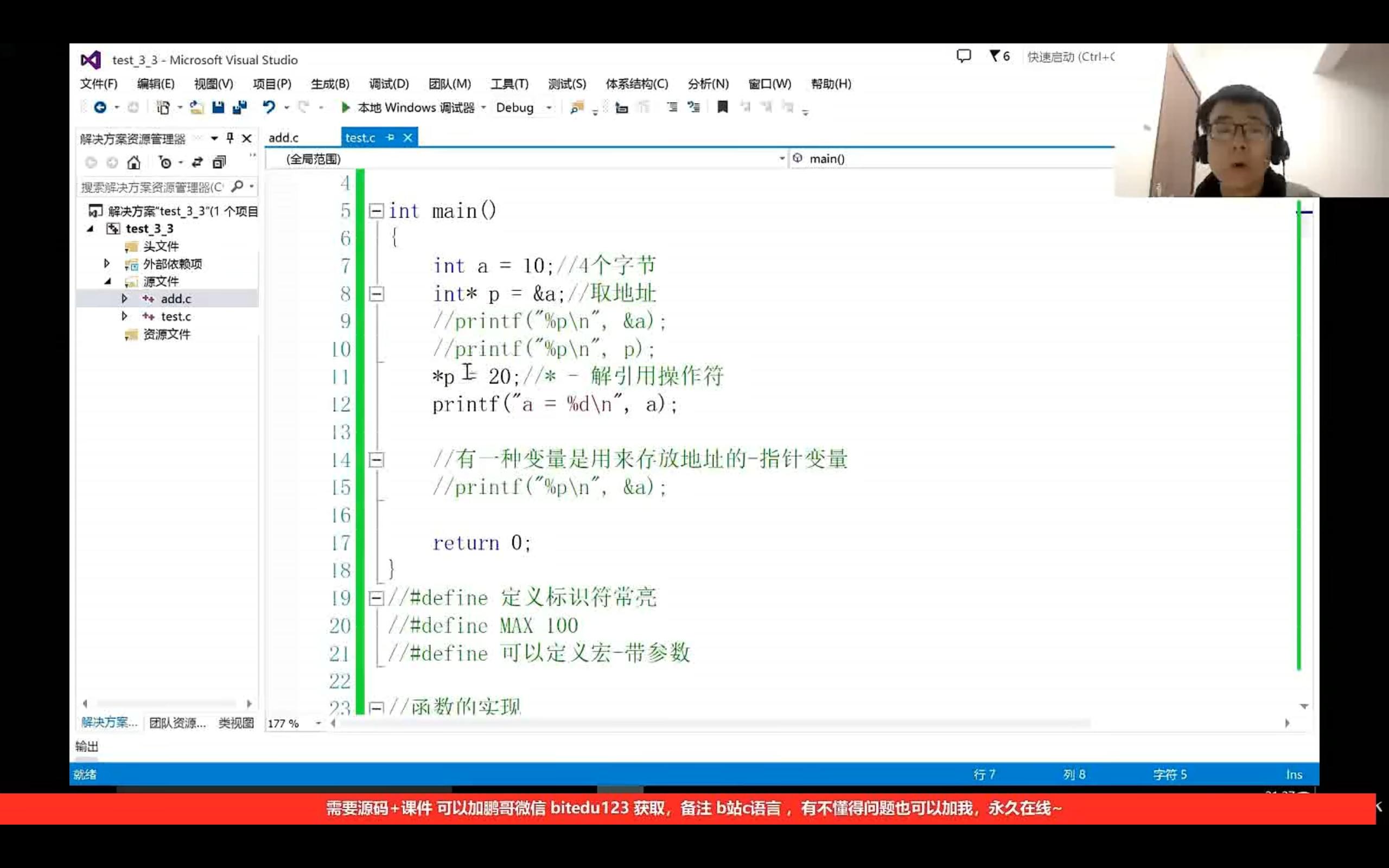The height and width of the screenshot is (868, 1389).
Task: Switch to the 类视图 tab
Action: (236, 723)
